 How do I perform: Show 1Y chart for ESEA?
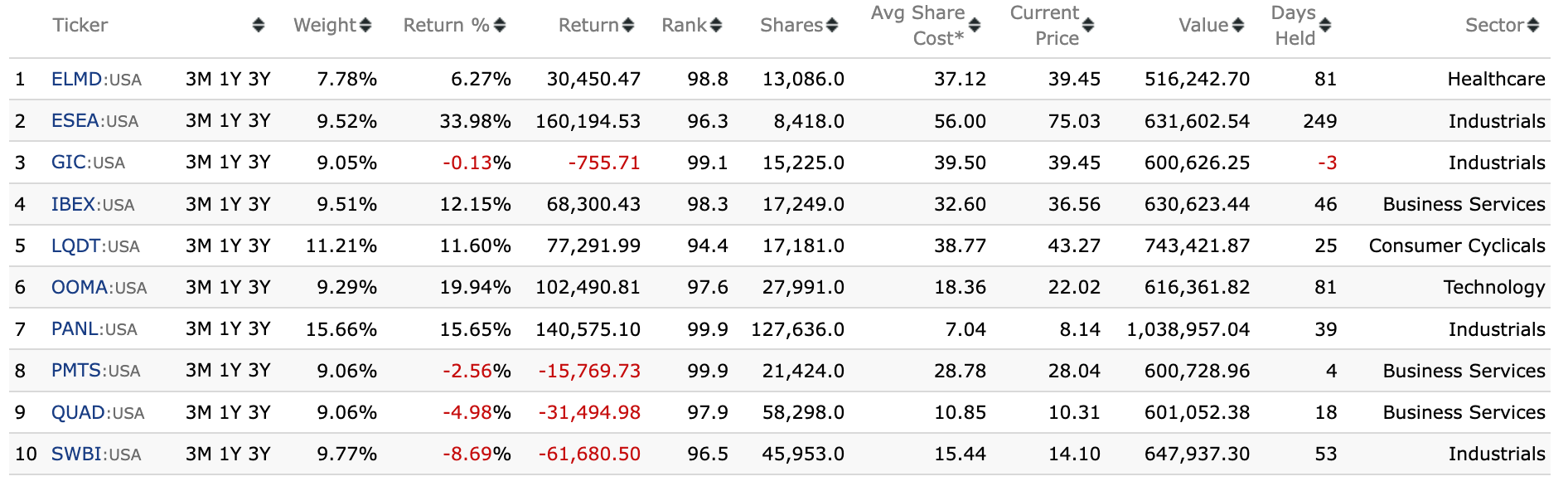pos(230,121)
